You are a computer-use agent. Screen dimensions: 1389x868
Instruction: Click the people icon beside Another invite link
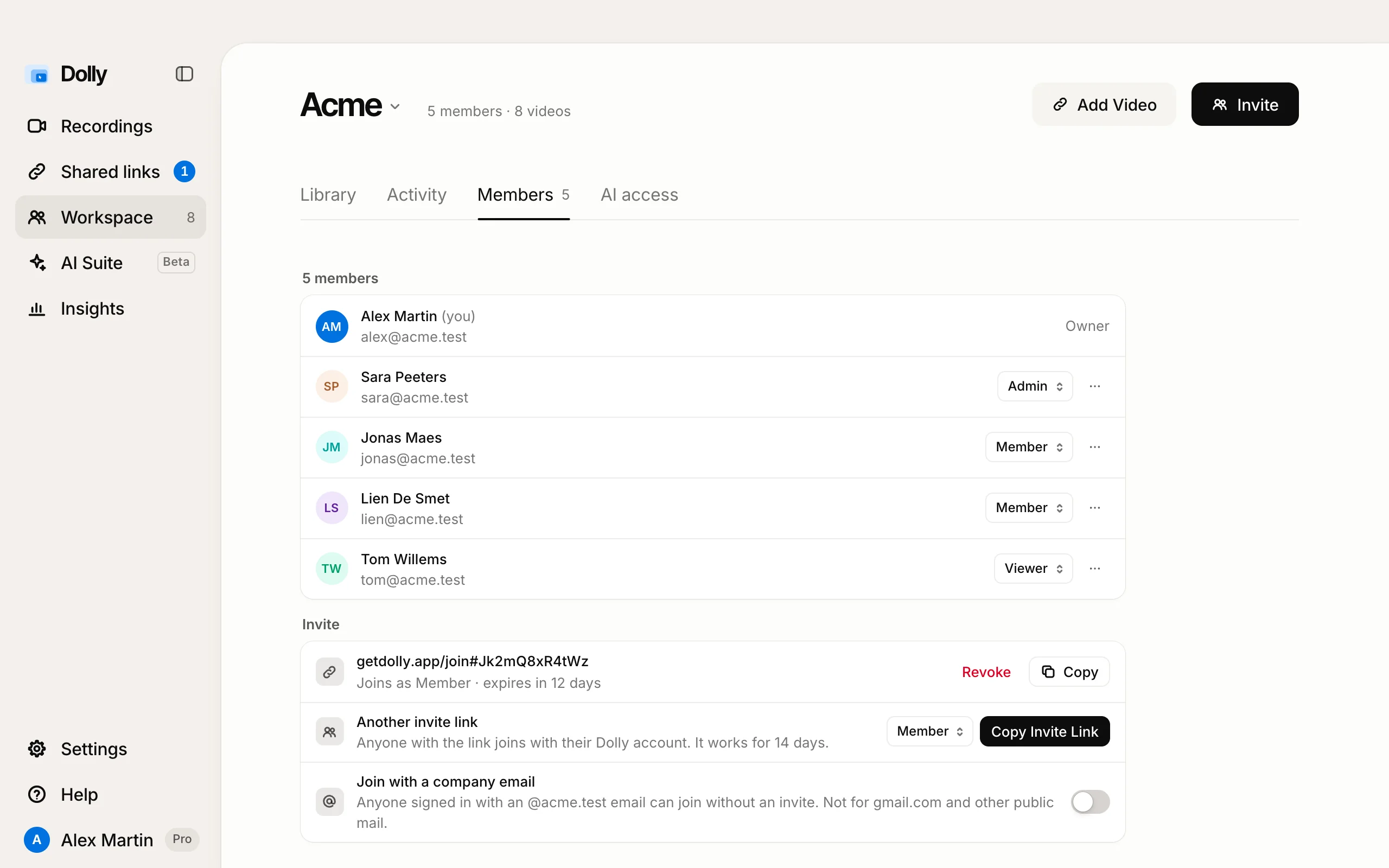pos(329,732)
